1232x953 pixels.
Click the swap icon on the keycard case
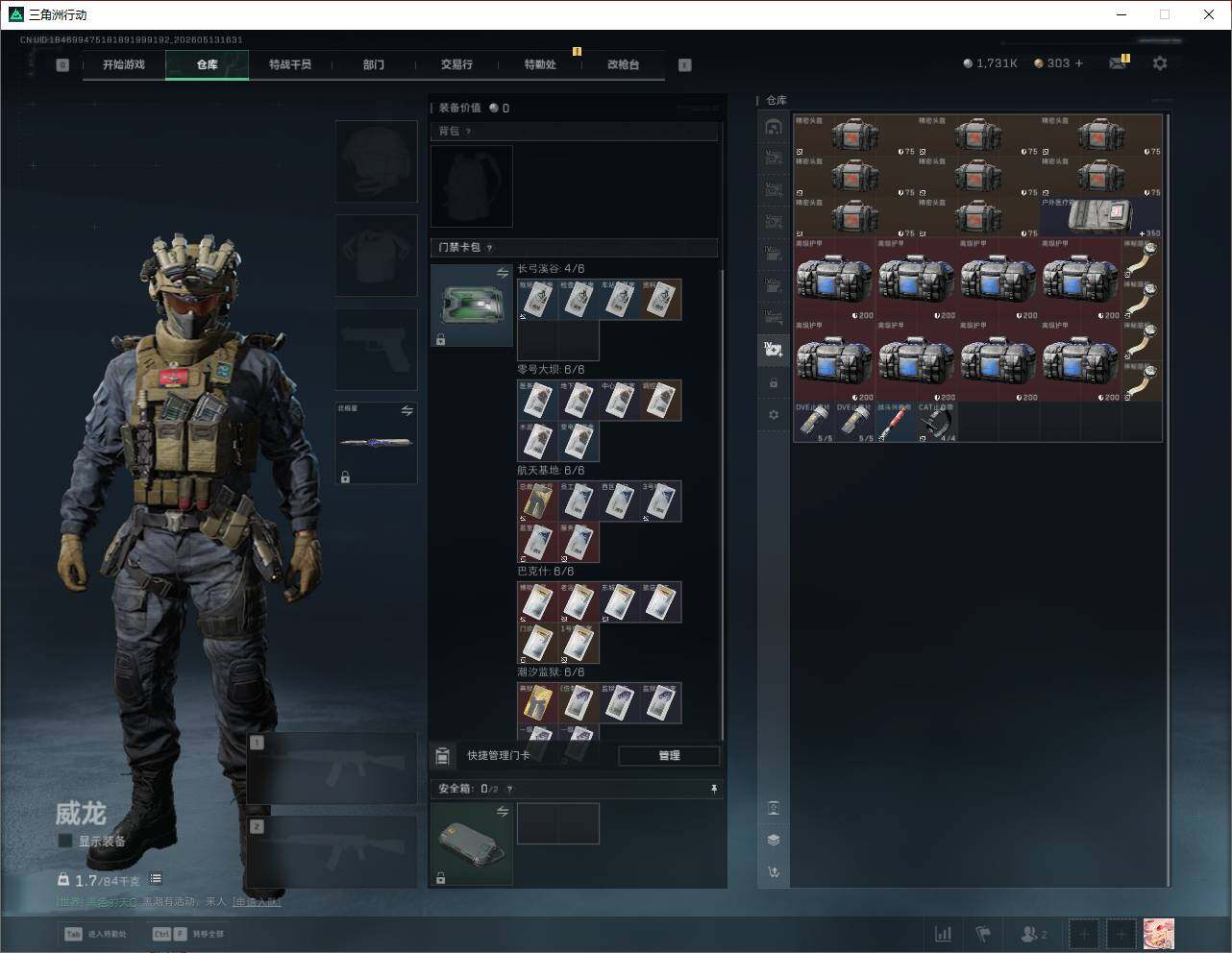click(503, 274)
